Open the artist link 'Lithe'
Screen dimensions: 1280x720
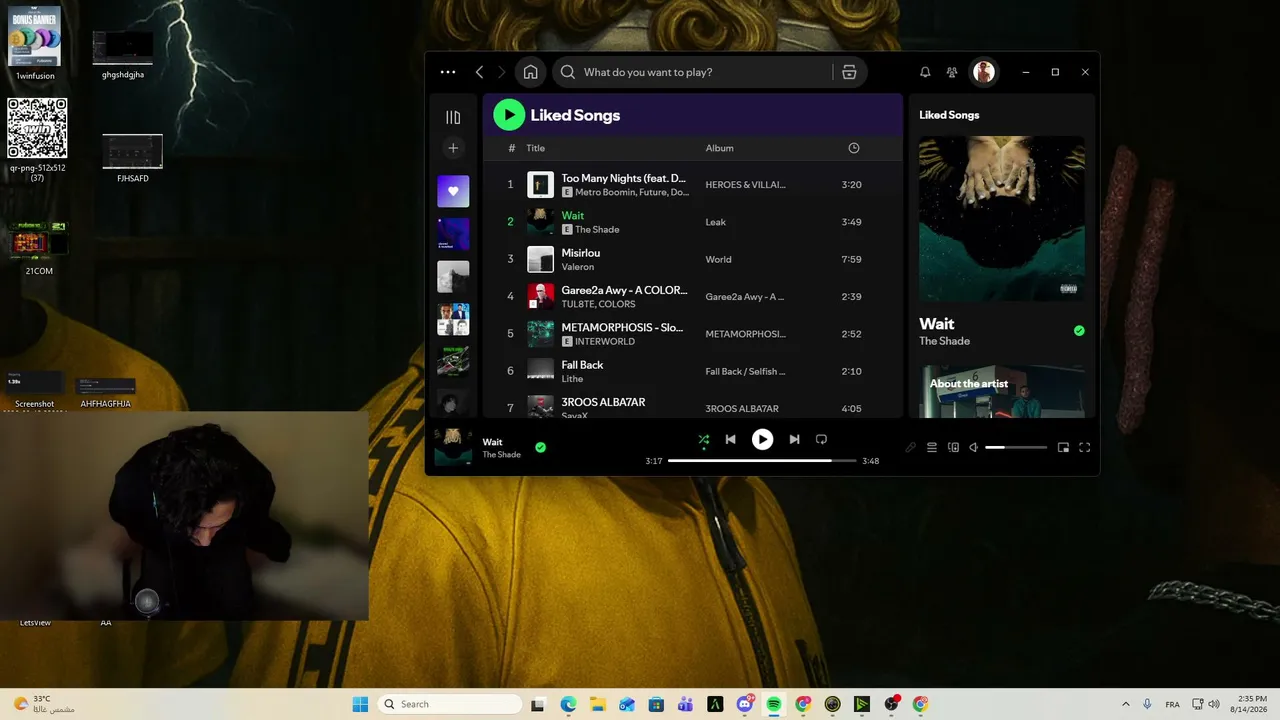(x=571, y=379)
